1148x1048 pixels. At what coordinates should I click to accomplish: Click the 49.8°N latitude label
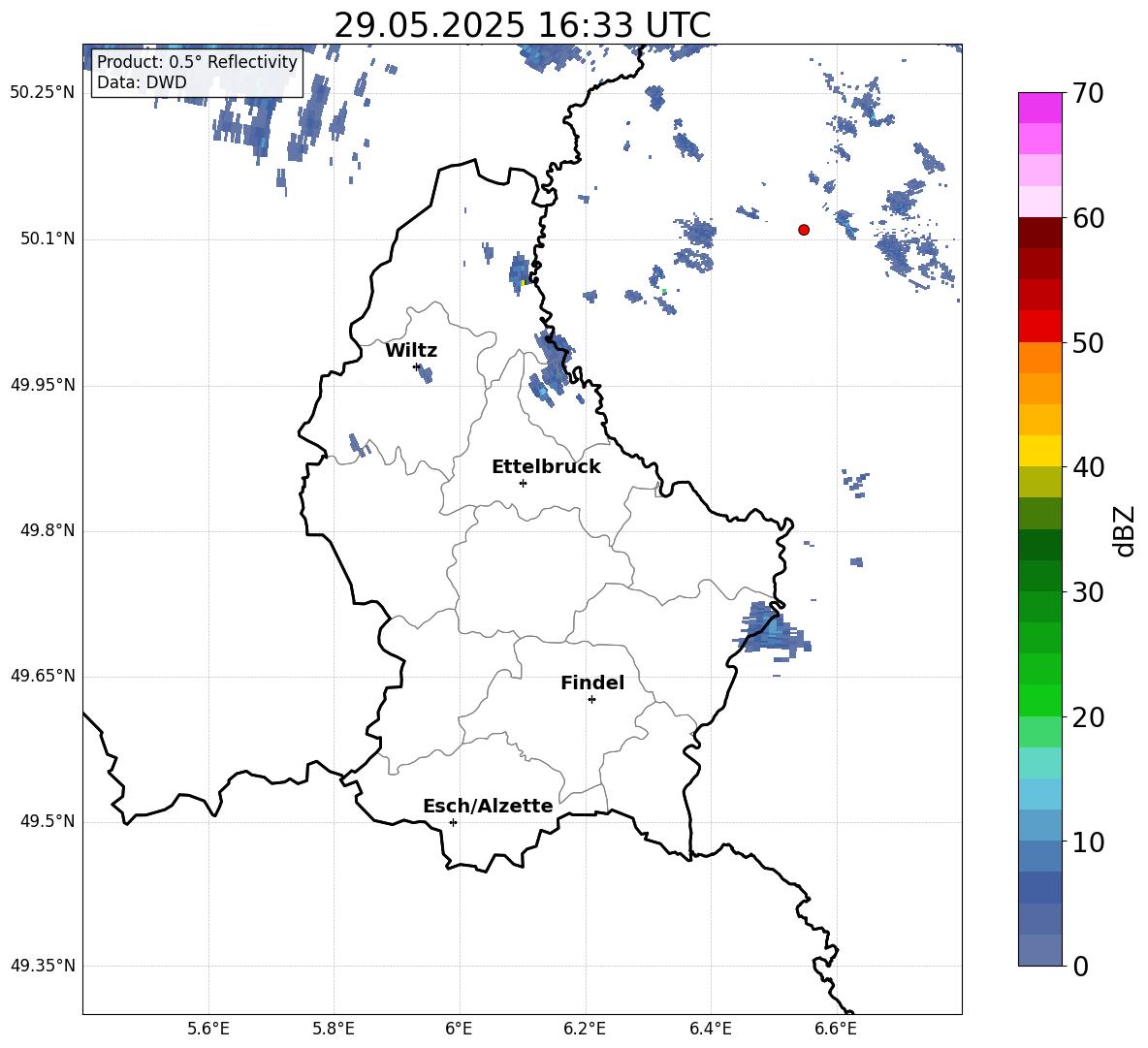(x=48, y=530)
